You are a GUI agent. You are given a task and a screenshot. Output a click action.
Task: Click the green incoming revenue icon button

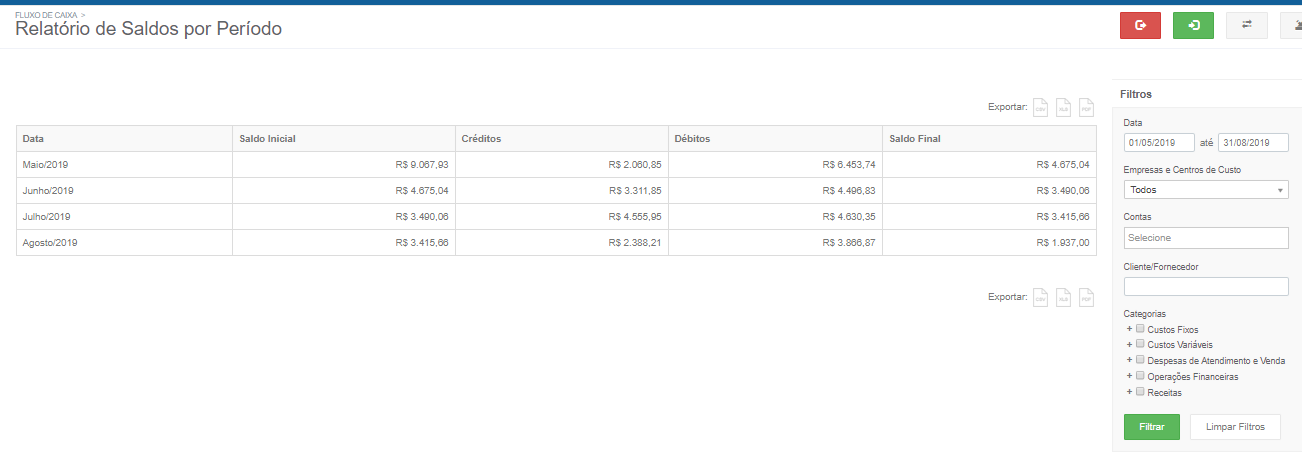pyautogui.click(x=1193, y=26)
